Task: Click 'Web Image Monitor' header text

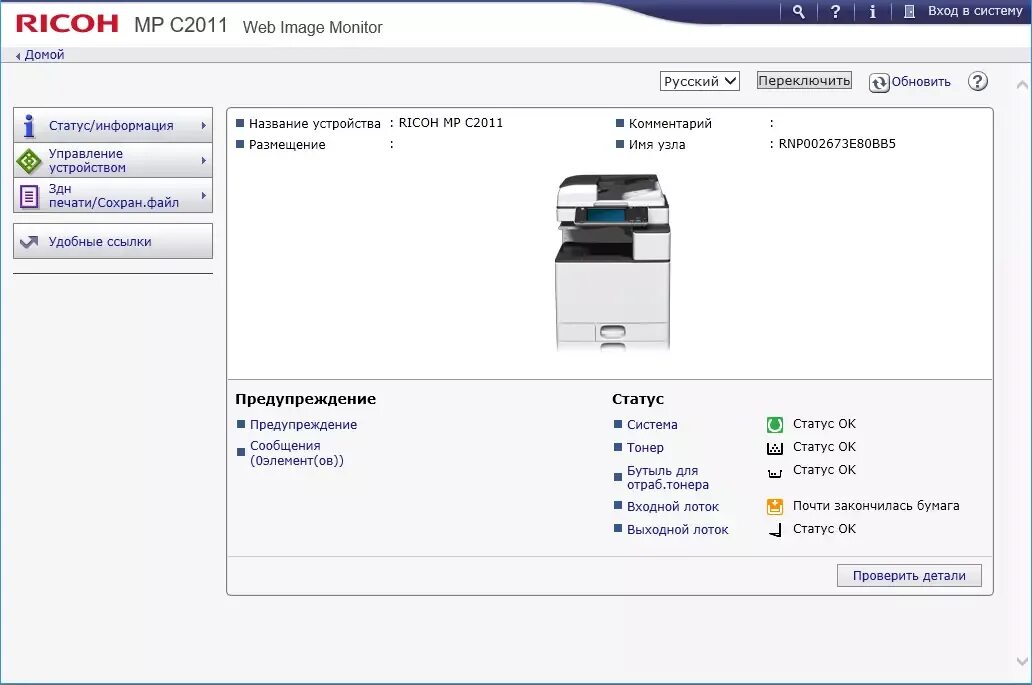Action: [313, 27]
